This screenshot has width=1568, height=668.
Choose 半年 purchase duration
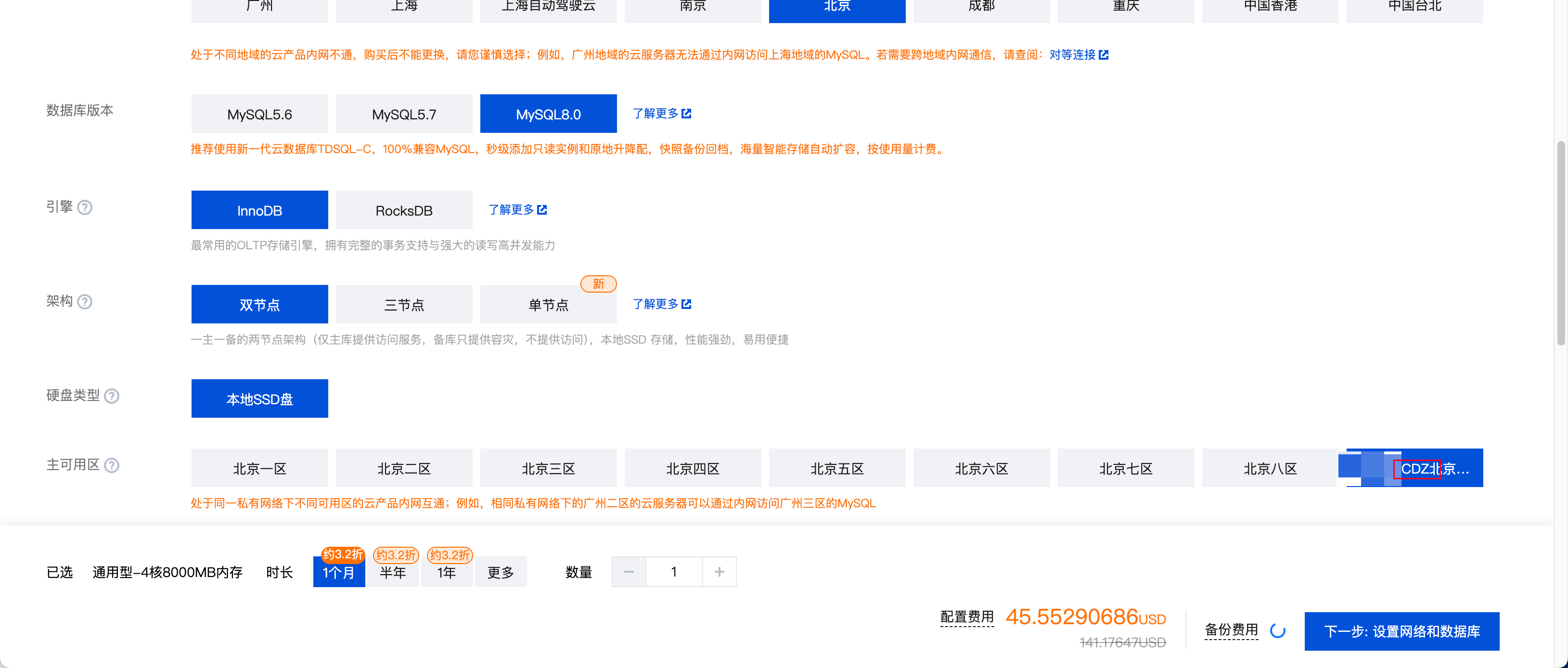pos(393,572)
